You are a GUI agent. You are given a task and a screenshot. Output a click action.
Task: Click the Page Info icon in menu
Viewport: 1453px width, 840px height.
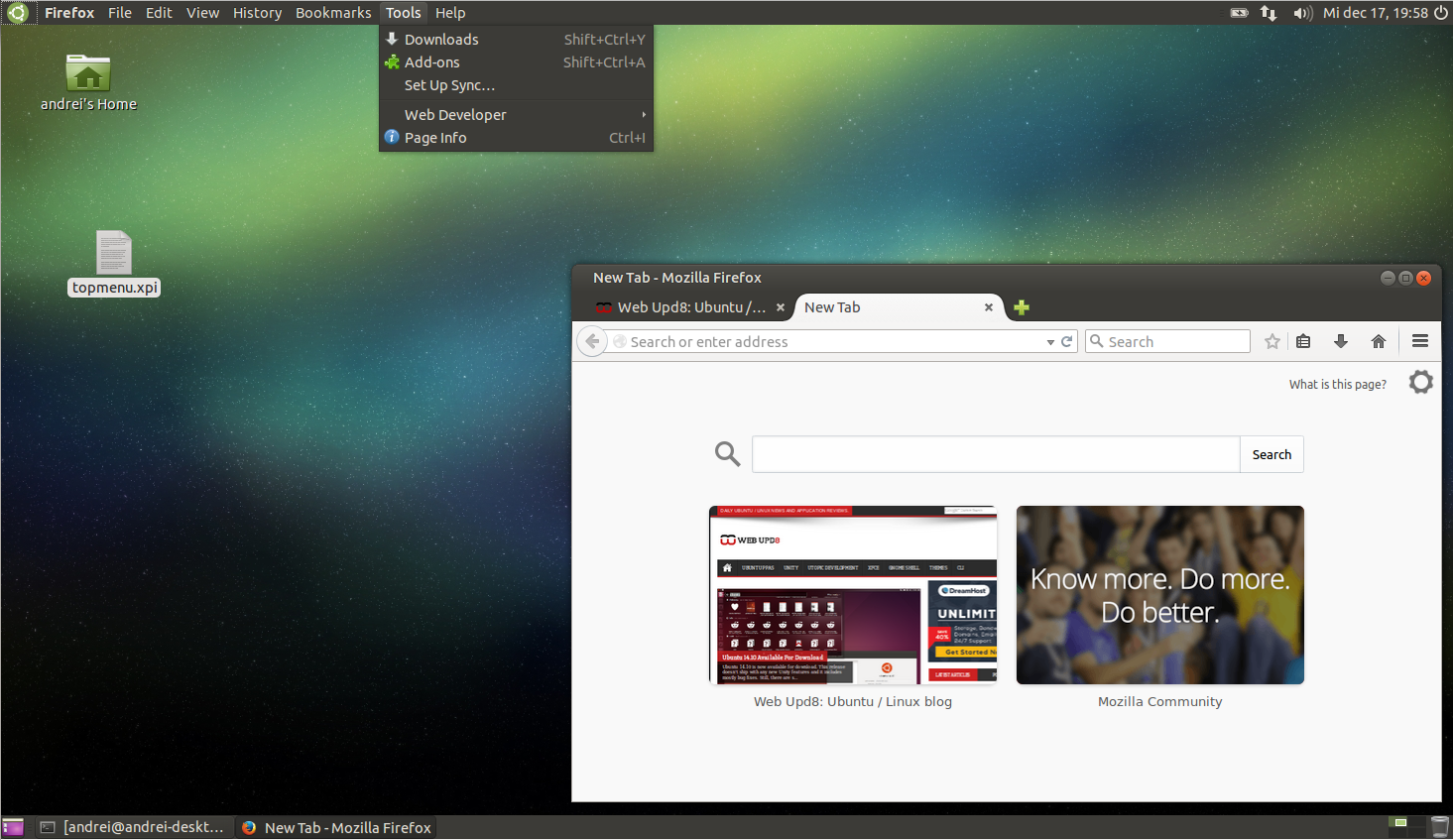click(x=392, y=137)
